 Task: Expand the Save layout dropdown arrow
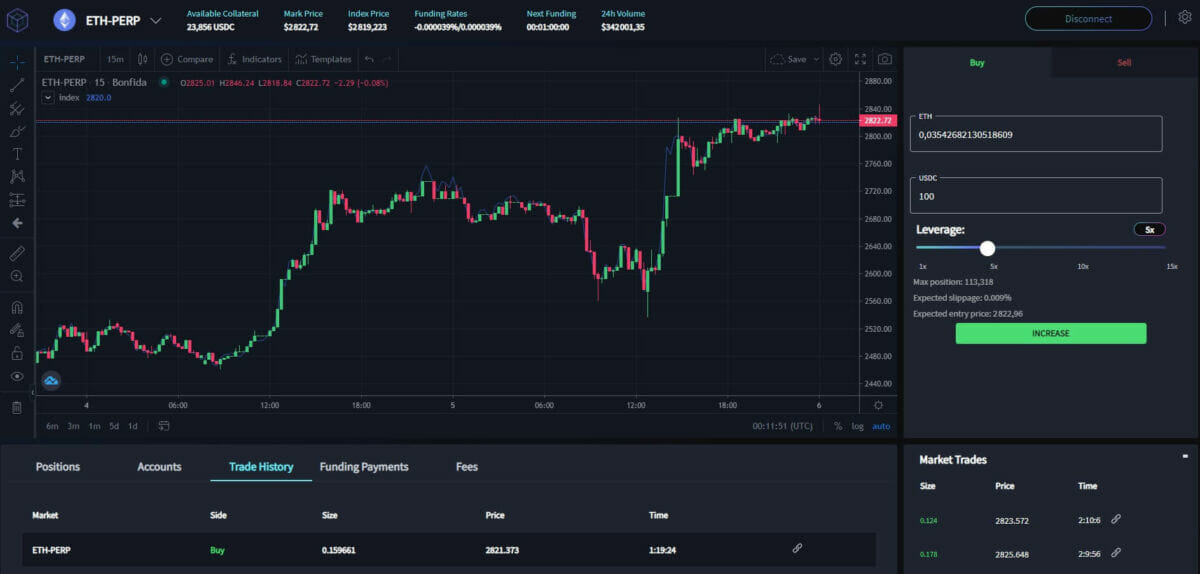point(816,59)
